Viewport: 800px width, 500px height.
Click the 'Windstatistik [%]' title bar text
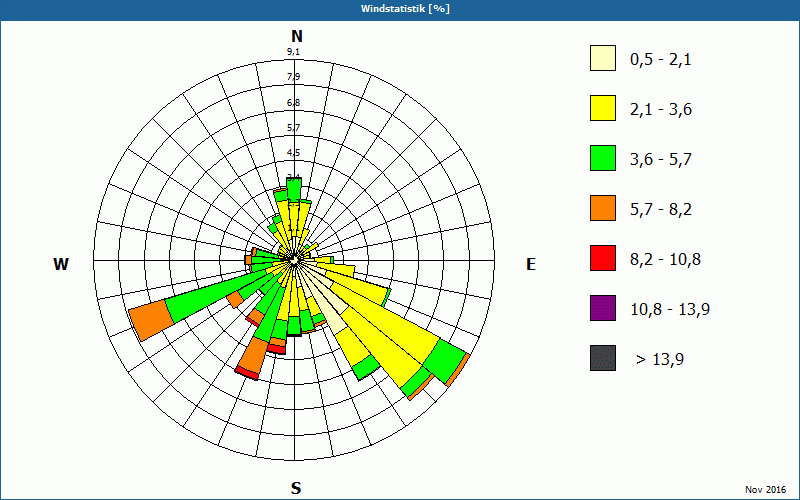coord(405,9)
